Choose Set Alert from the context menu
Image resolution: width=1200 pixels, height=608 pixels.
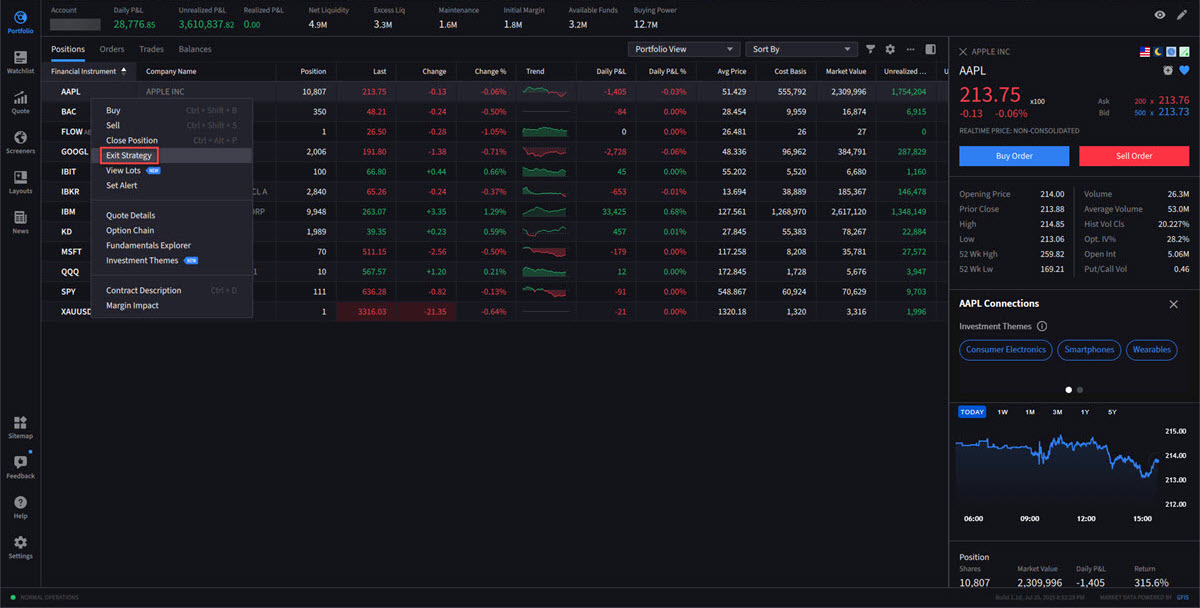(171, 186)
